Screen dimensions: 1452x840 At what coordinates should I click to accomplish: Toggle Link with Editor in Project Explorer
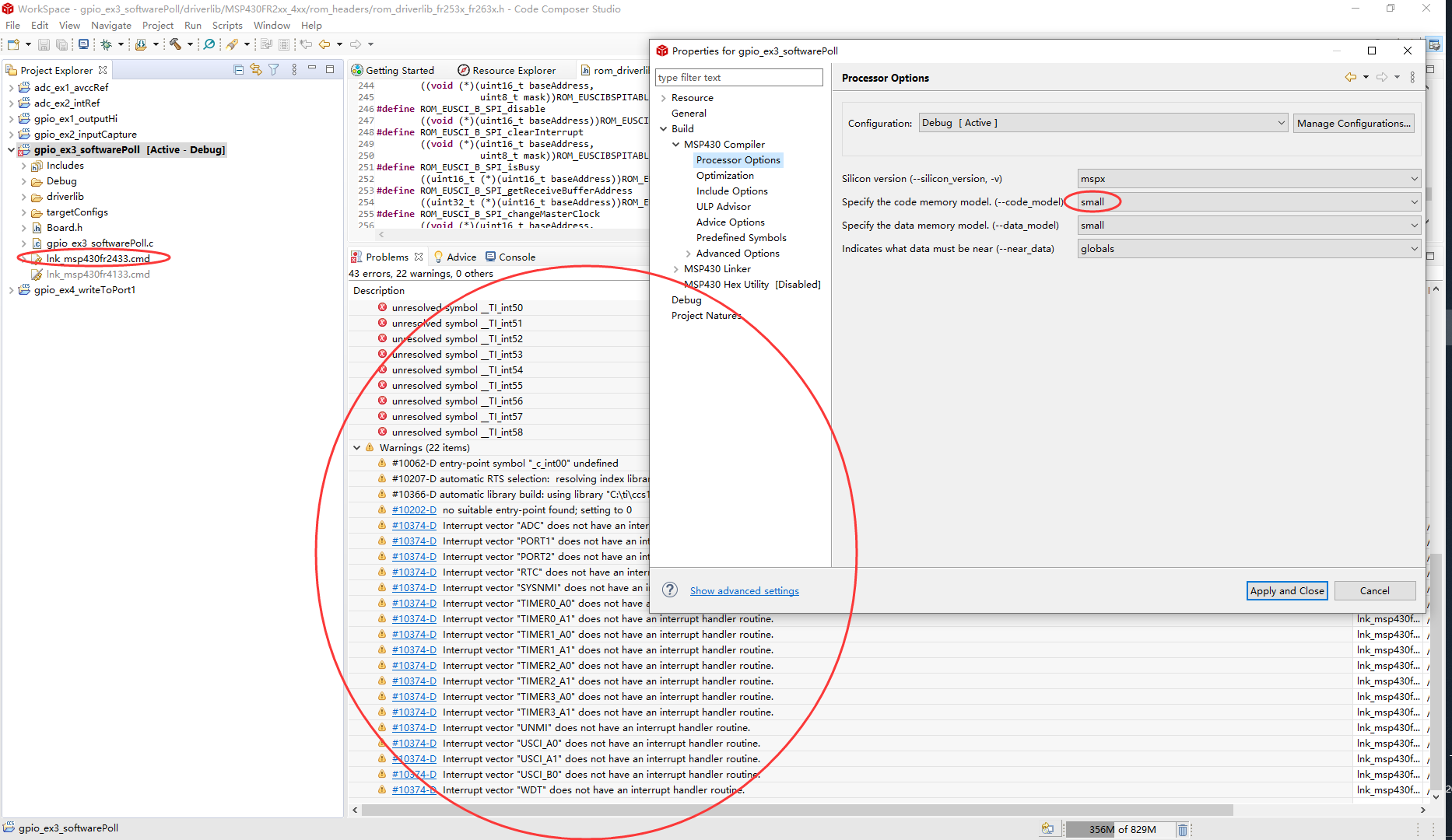tap(256, 70)
